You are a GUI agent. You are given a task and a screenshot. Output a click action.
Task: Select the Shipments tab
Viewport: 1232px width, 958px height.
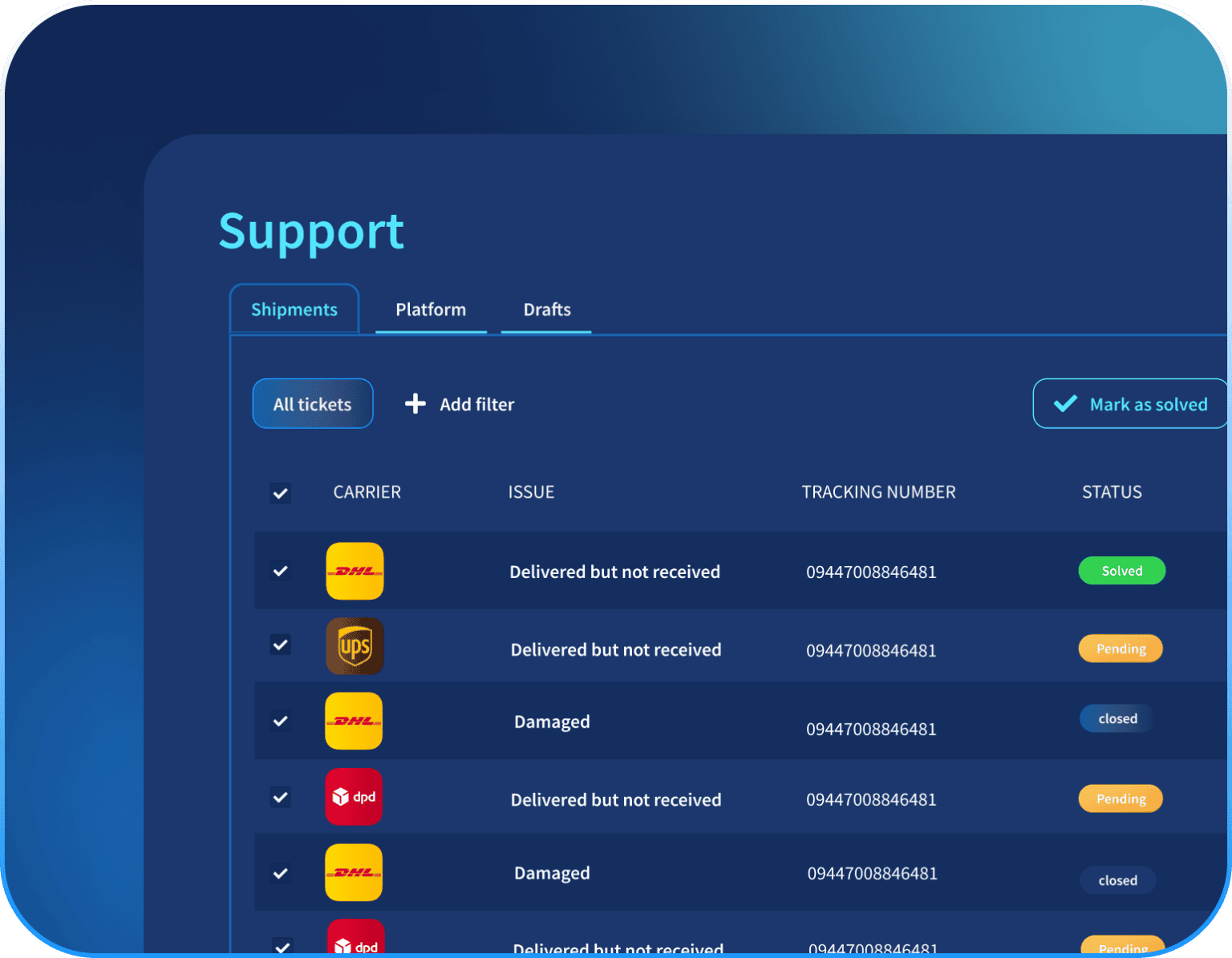click(294, 309)
